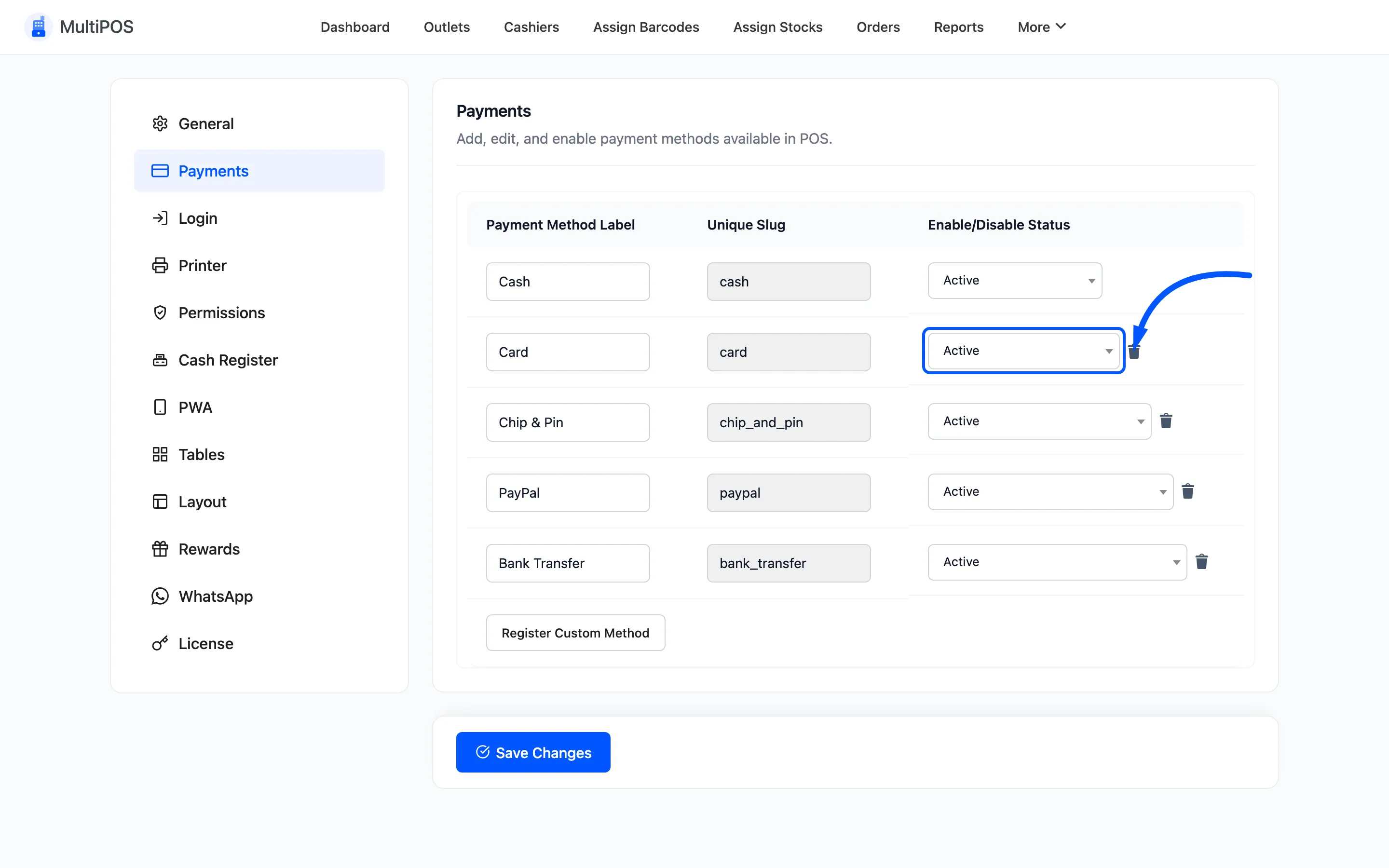Click the General gear icon
The image size is (1389, 868).
tap(160, 123)
